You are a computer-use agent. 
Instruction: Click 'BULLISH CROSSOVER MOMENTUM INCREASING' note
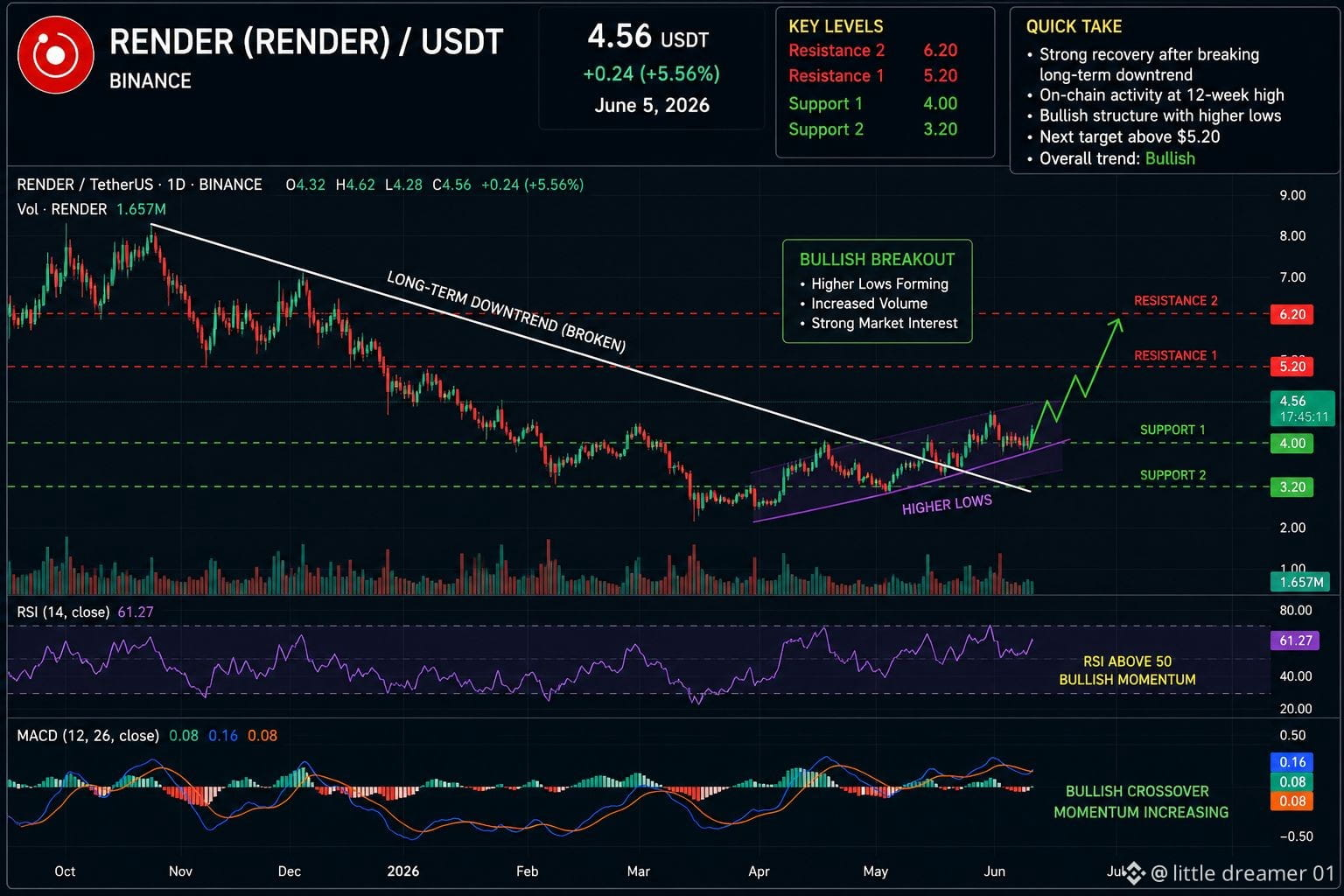[x=1140, y=802]
